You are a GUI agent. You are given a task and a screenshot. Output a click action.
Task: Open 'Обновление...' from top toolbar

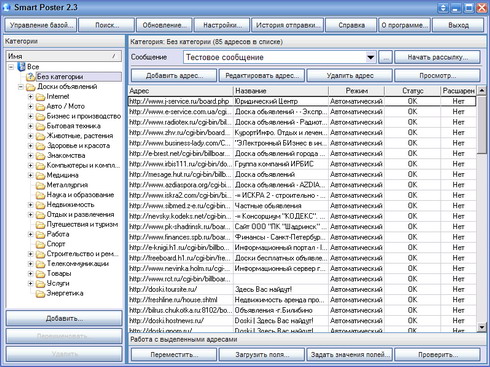(x=164, y=25)
